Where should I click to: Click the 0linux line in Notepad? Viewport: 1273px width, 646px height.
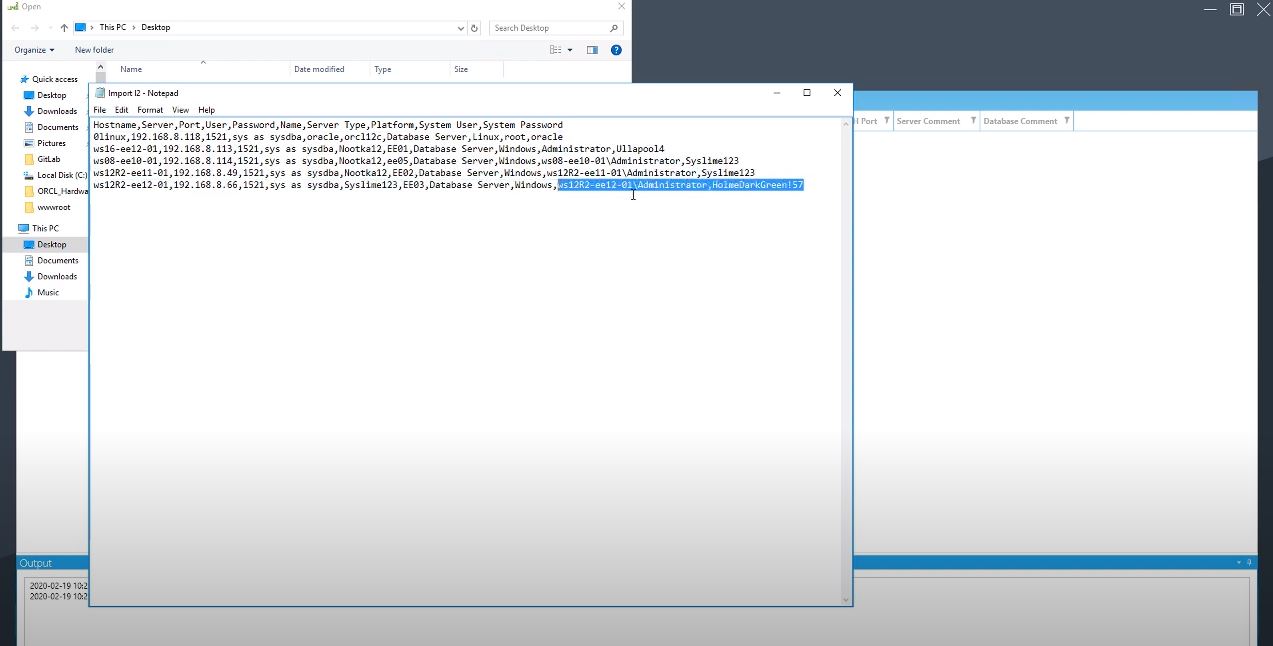coord(328,137)
